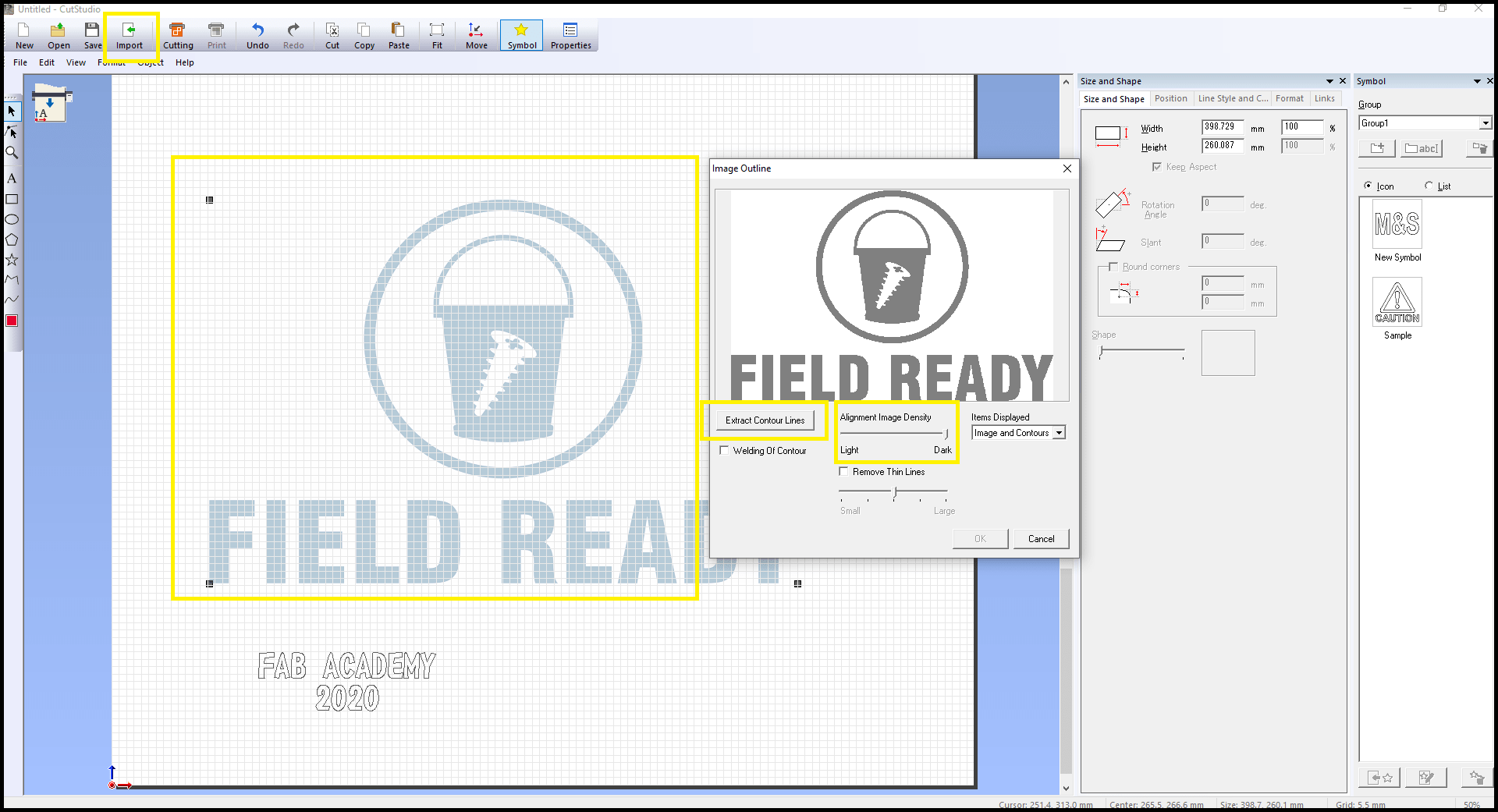The height and width of the screenshot is (812, 1498).
Task: Click the FAB ACADEMY 2020 text object
Action: pyautogui.click(x=347, y=682)
